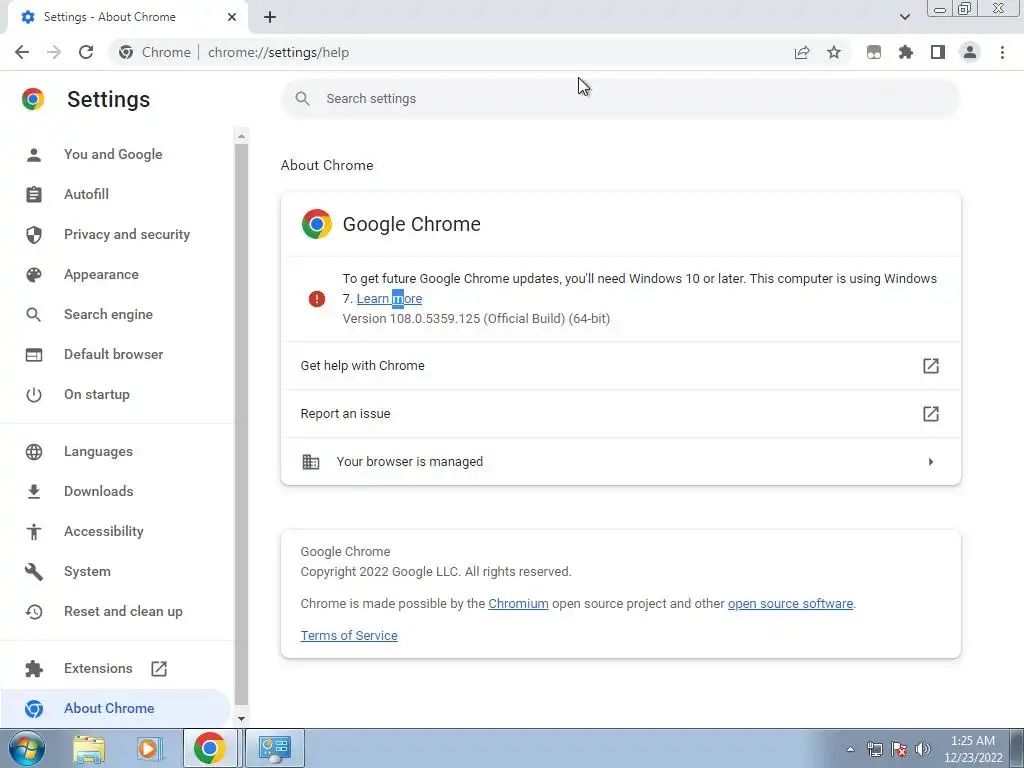Select System in the sidebar
The height and width of the screenshot is (768, 1024).
pyautogui.click(x=116, y=571)
